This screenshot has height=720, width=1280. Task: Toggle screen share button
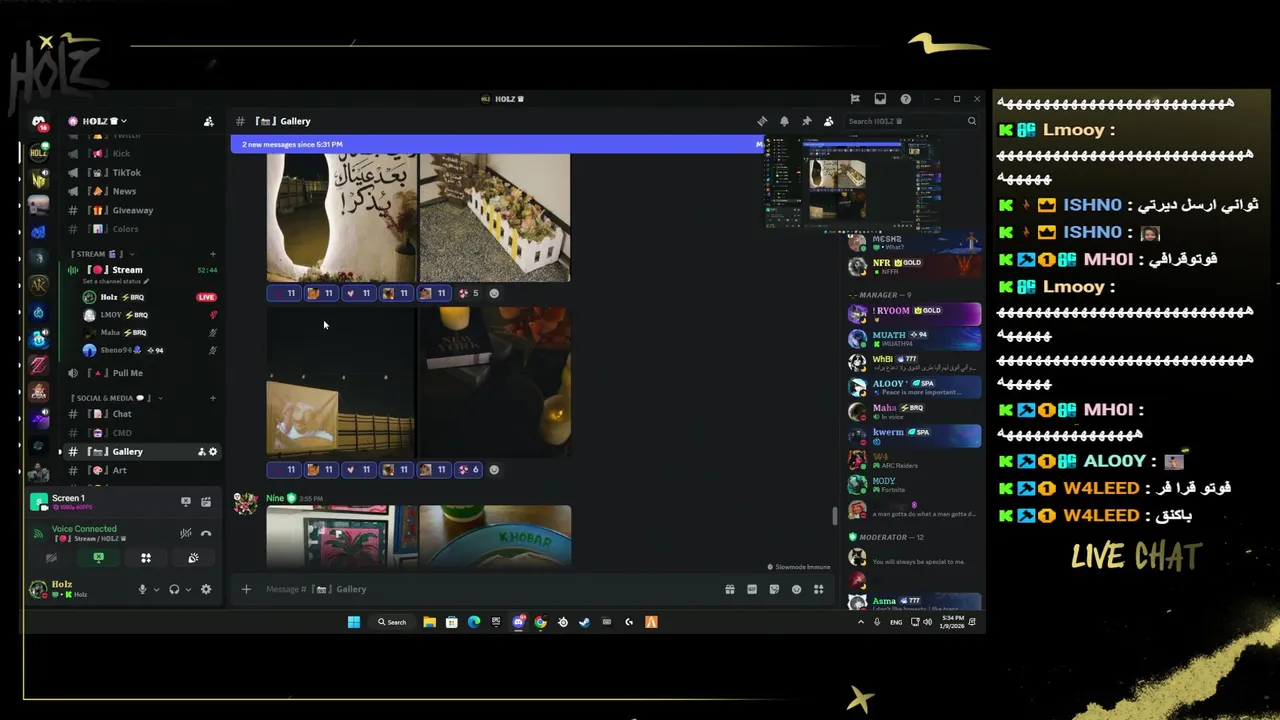point(98,558)
